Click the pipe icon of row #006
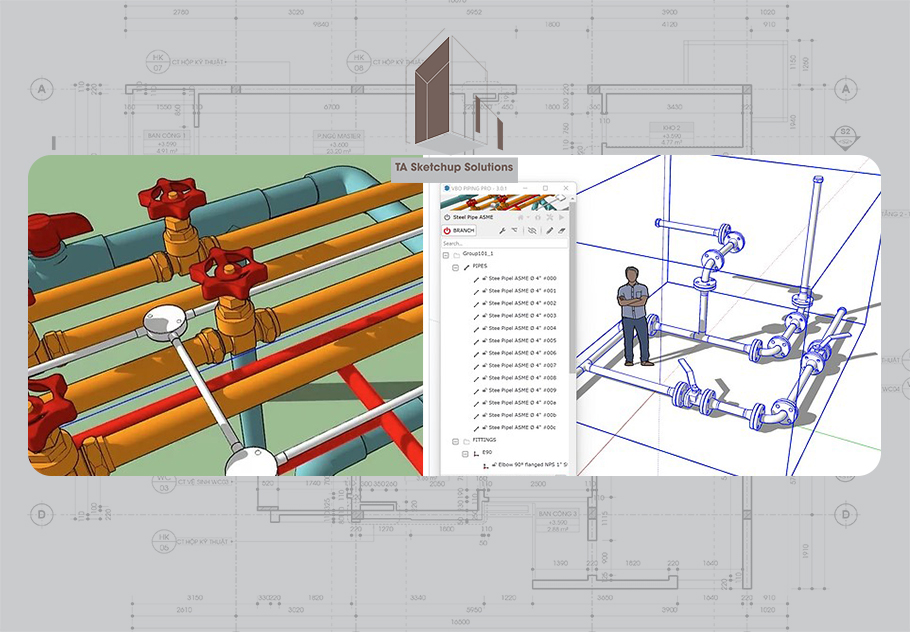910x632 pixels. pos(476,353)
